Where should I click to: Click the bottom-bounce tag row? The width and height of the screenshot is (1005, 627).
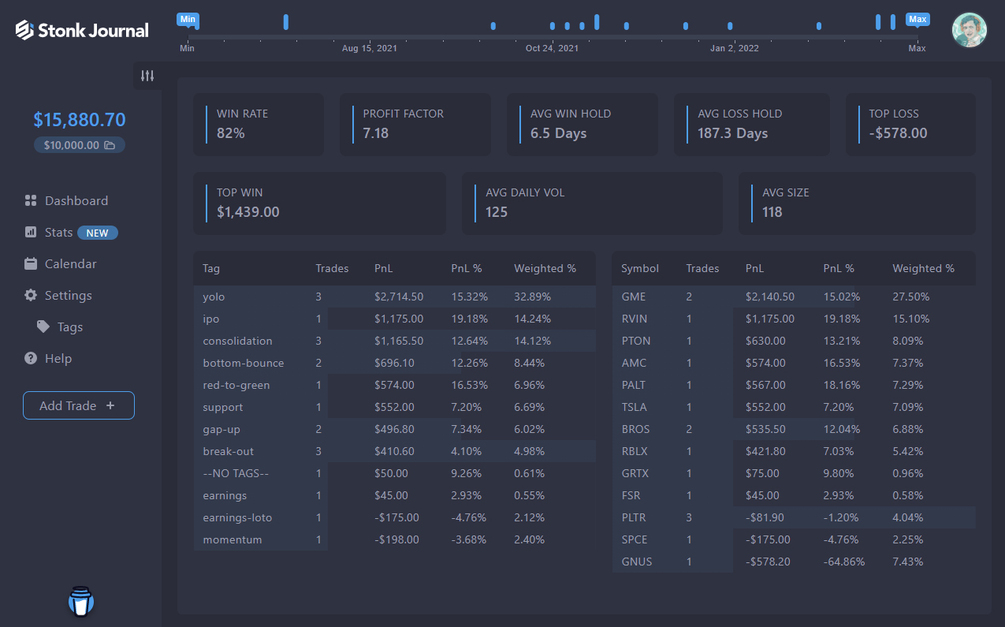click(394, 363)
